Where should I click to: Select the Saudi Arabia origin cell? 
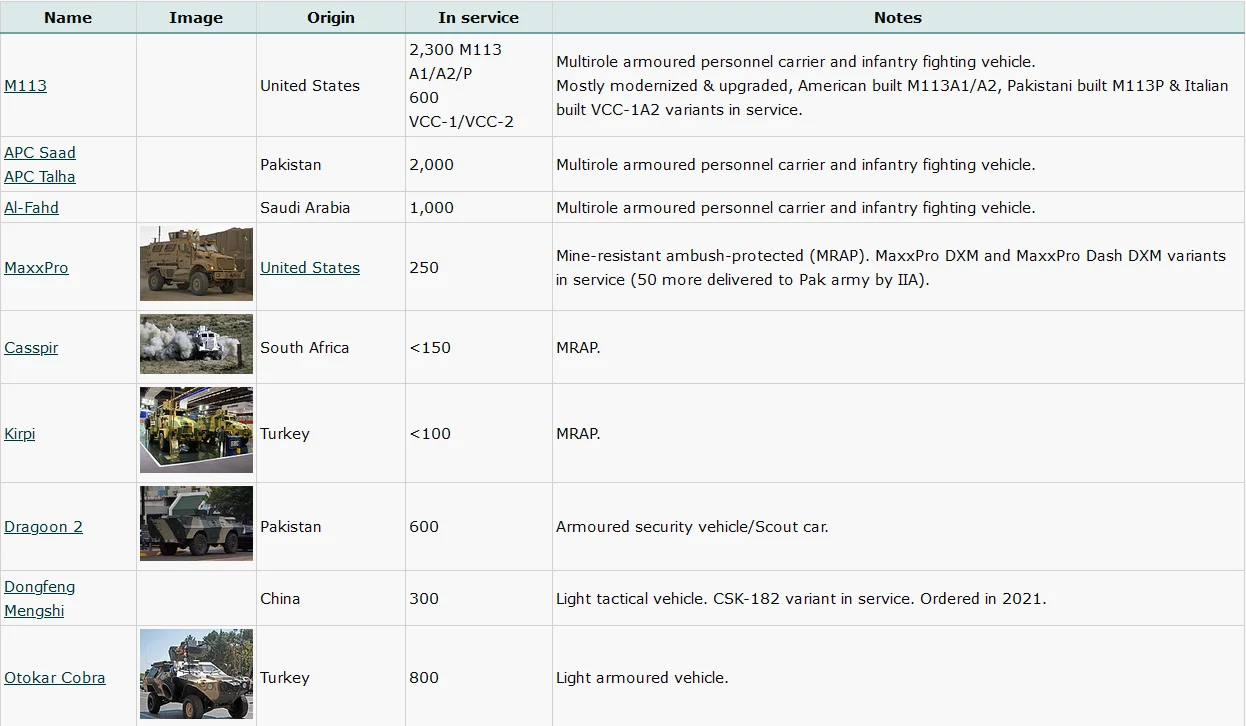click(x=331, y=208)
